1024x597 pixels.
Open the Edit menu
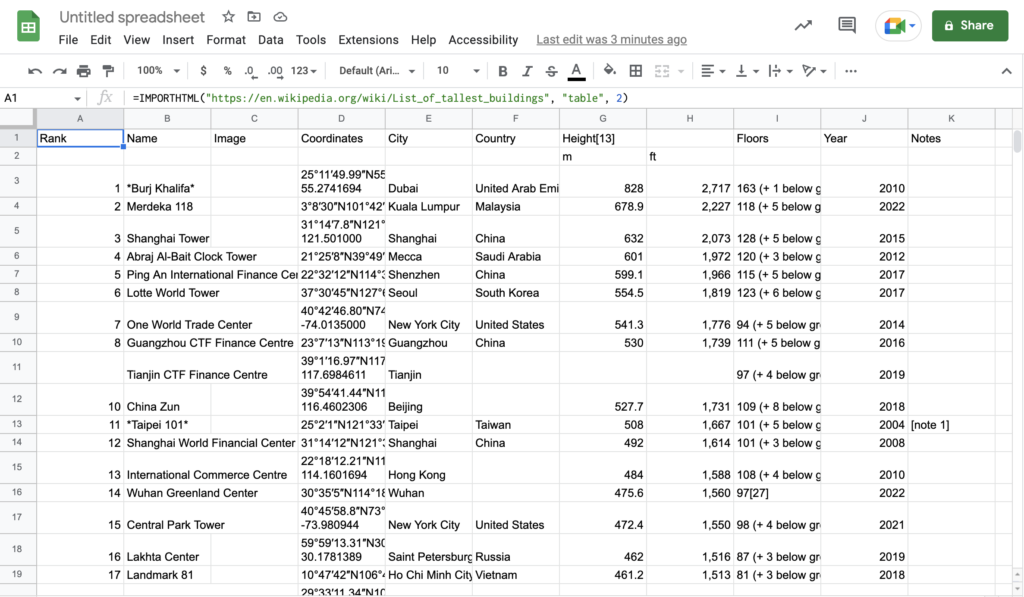tap(101, 40)
